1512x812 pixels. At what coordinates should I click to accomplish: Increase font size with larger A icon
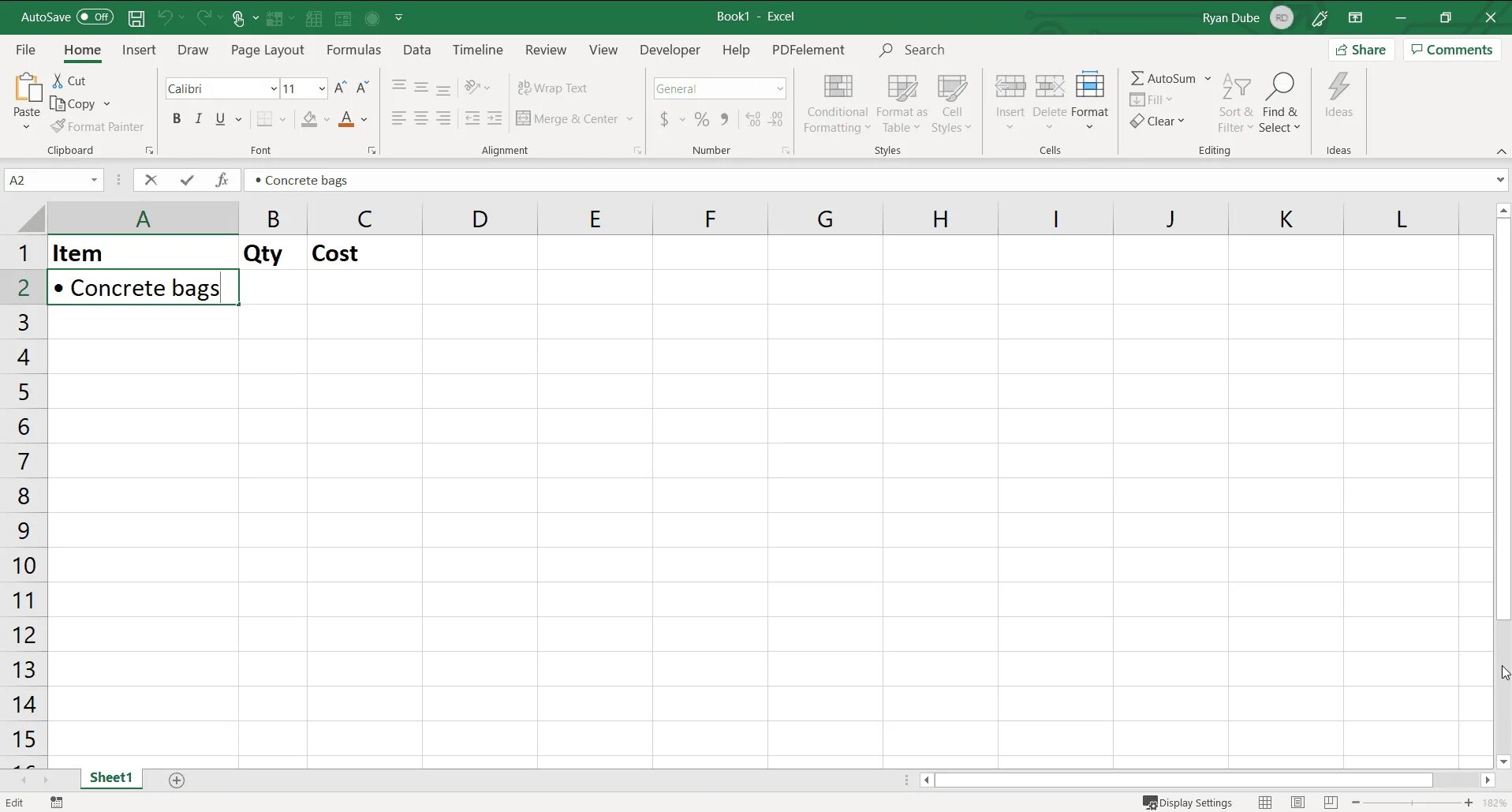tap(341, 88)
